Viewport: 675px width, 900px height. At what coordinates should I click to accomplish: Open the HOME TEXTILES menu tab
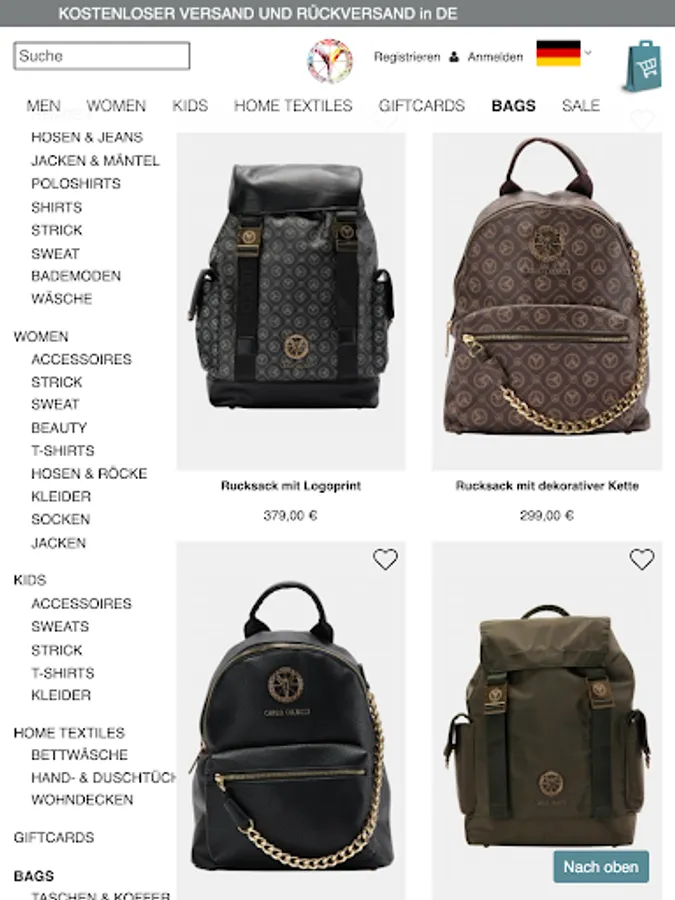coord(293,106)
